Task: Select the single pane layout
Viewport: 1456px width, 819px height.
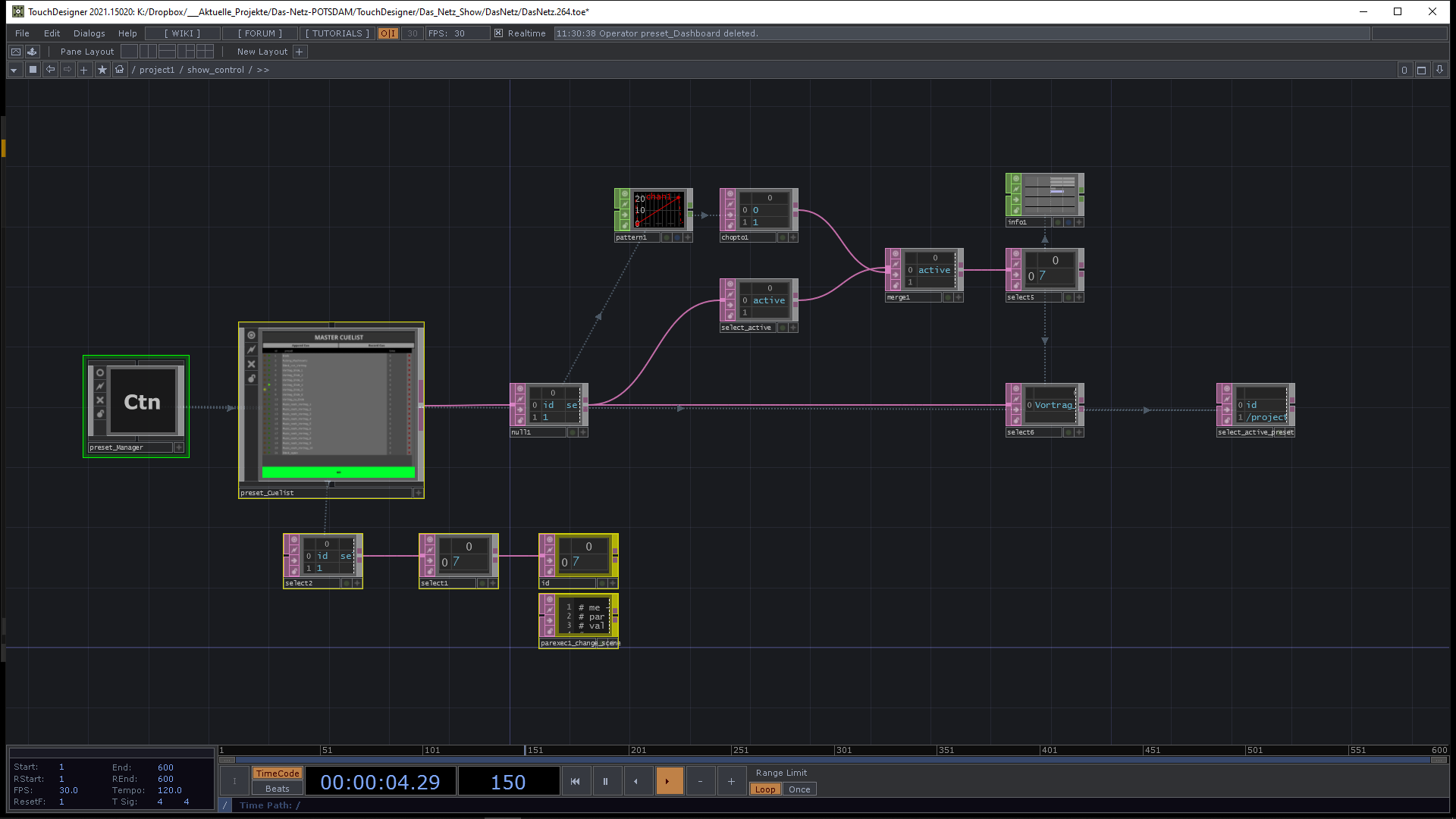Action: click(x=129, y=52)
